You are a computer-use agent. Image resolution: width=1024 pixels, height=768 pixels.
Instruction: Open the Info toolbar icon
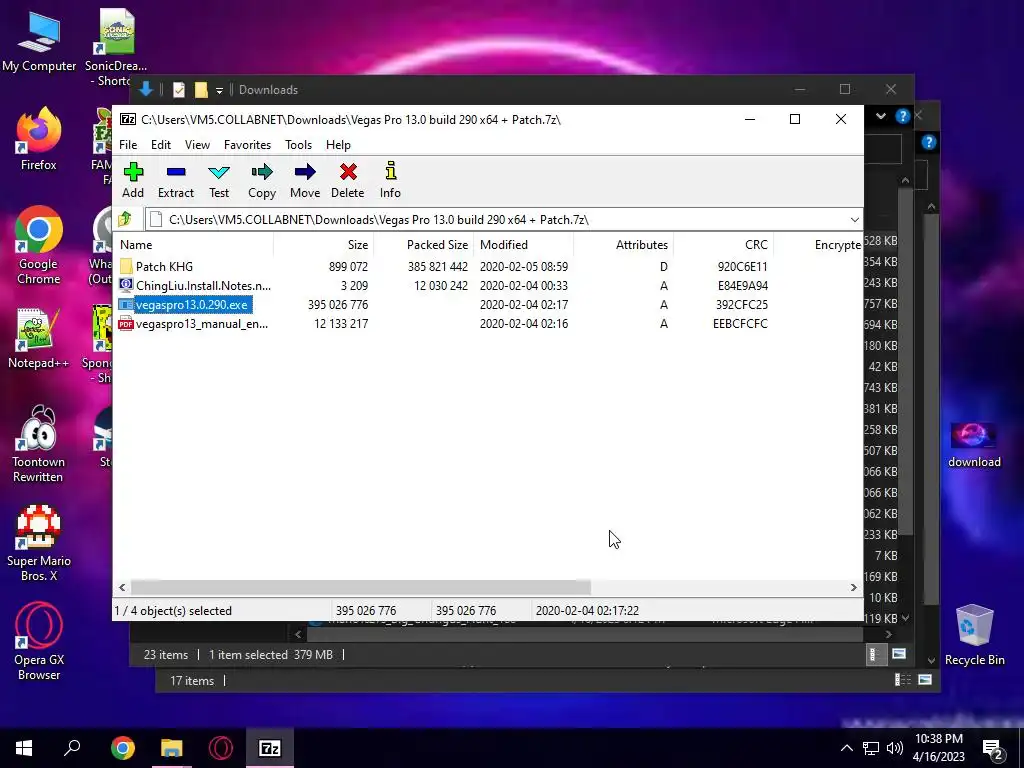tap(390, 180)
